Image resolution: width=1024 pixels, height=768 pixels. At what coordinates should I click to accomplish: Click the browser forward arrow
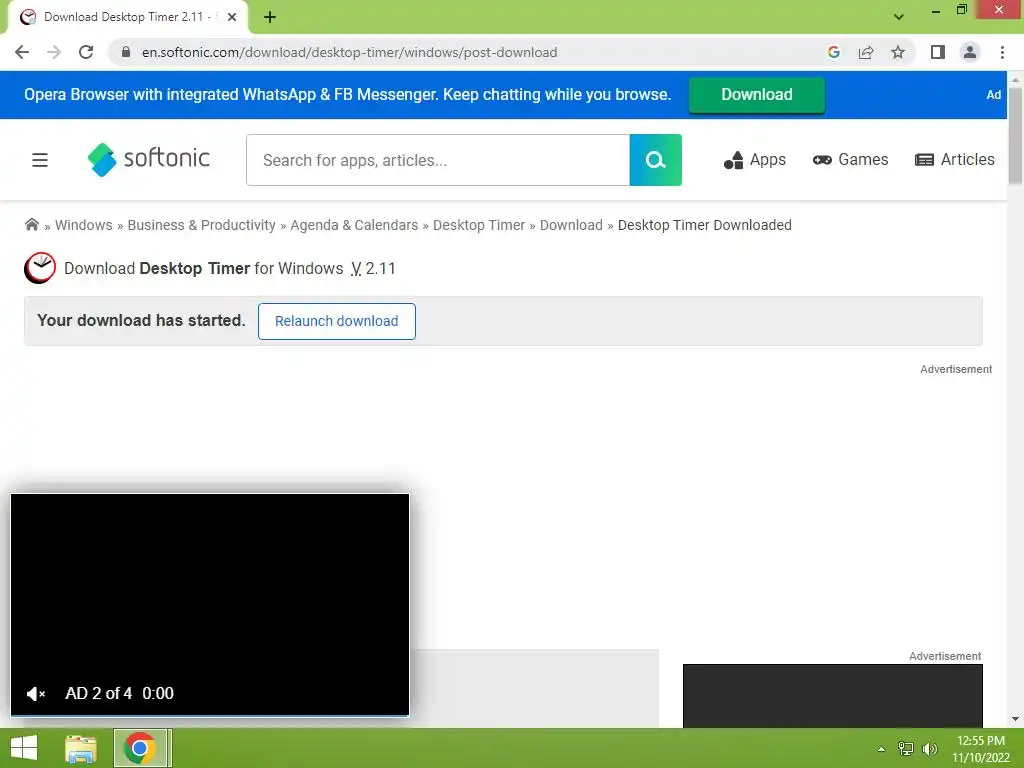click(54, 52)
